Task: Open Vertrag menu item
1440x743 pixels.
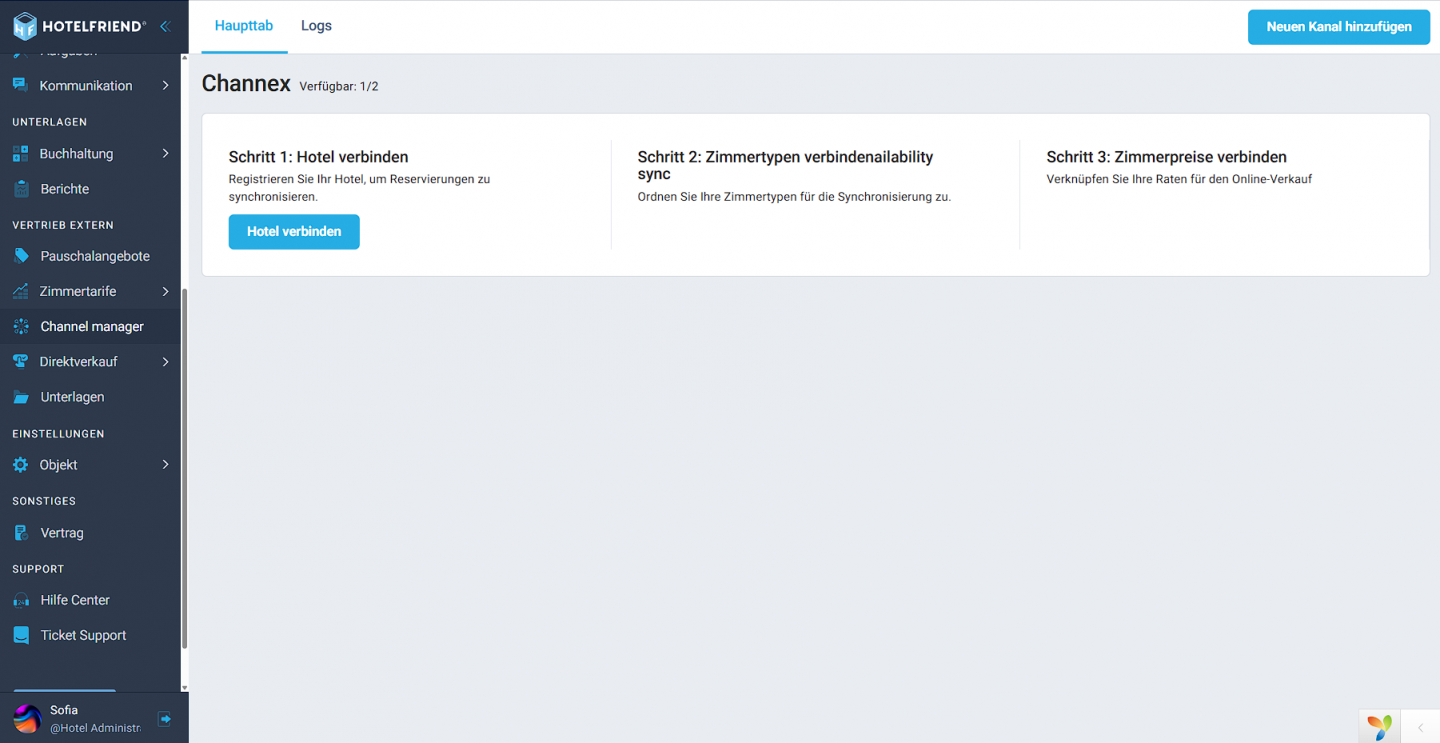Action: tap(90, 533)
